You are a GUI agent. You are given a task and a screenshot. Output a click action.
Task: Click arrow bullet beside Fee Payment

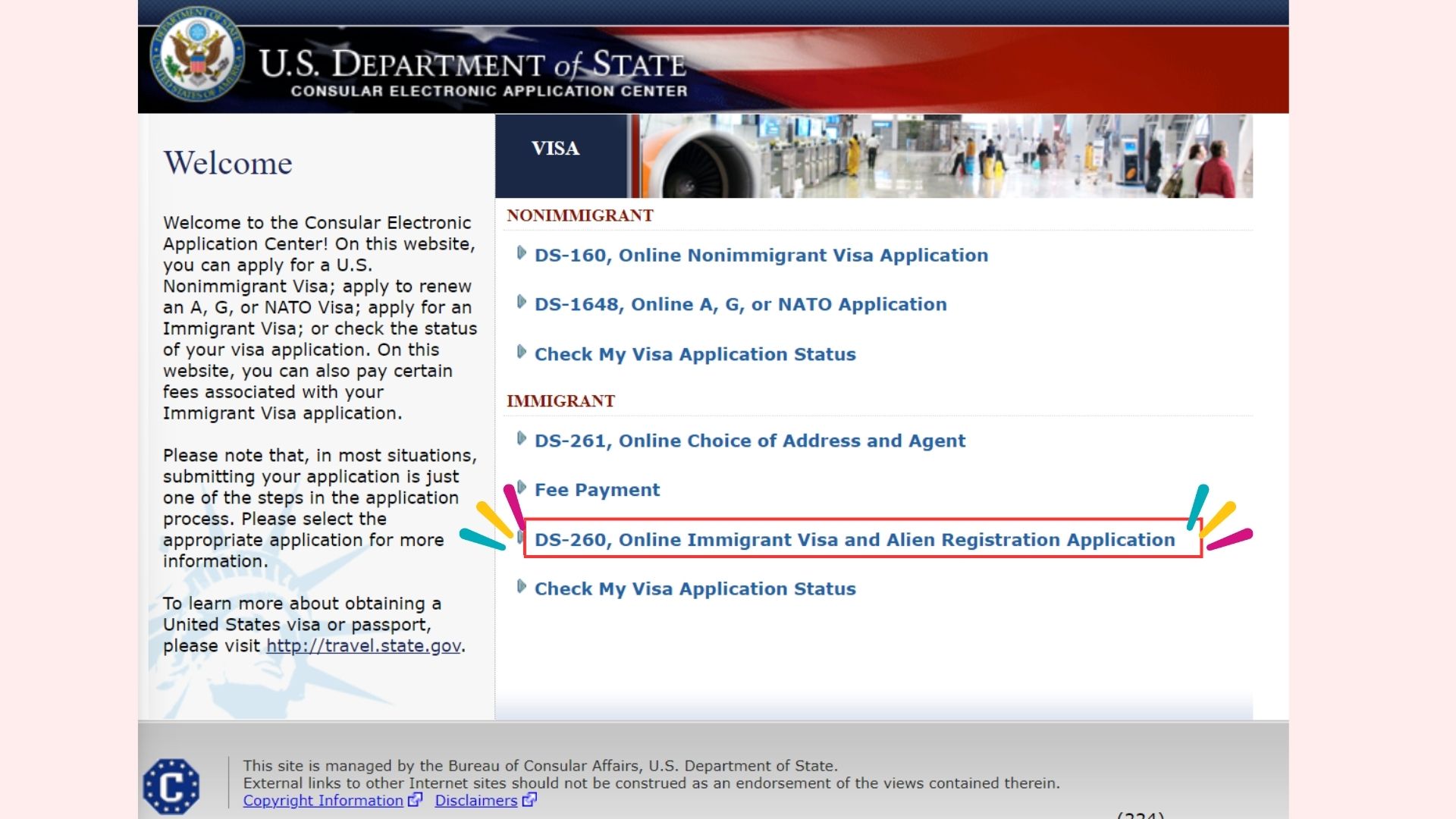[521, 487]
